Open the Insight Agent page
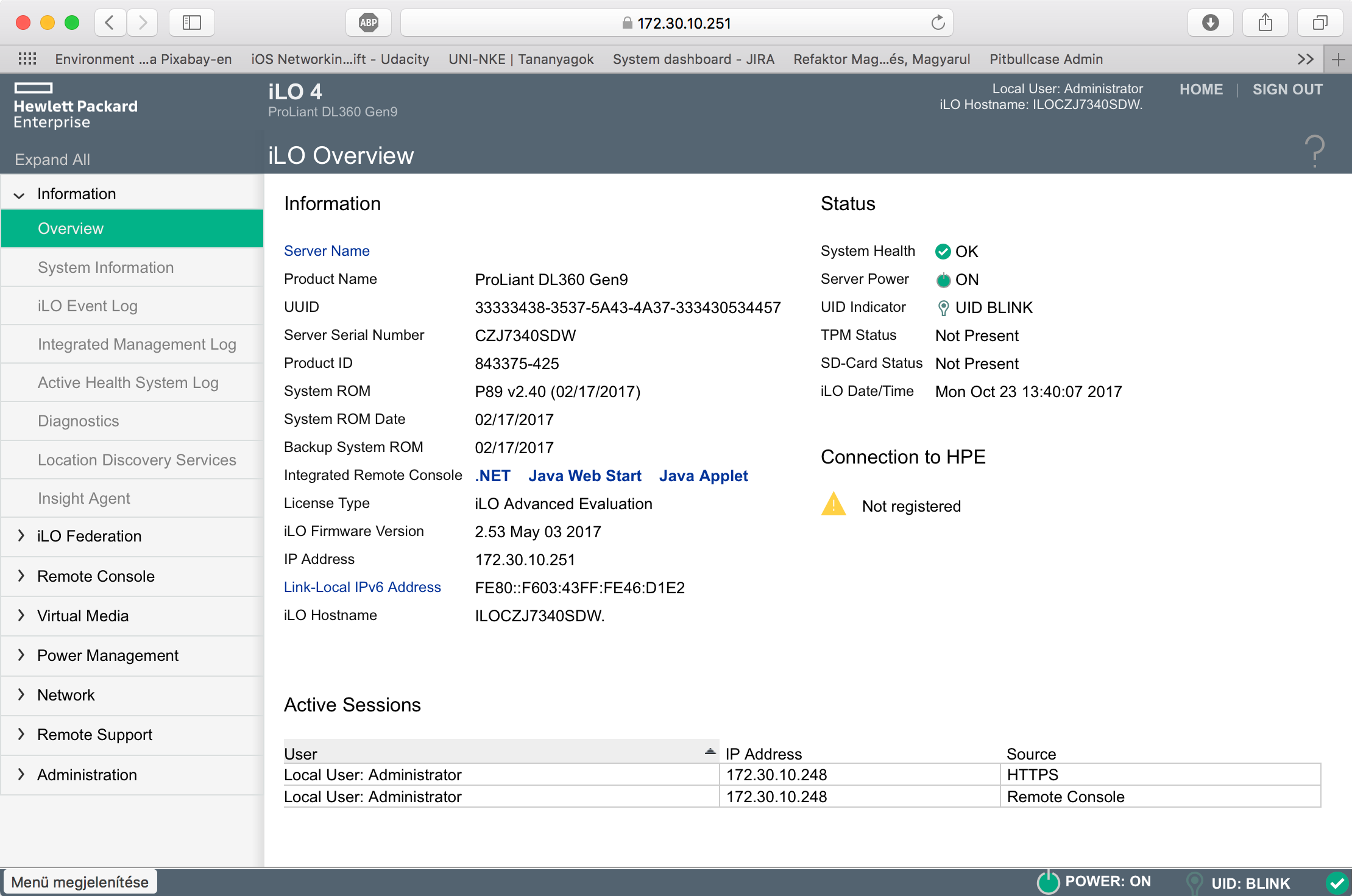 [x=132, y=498]
